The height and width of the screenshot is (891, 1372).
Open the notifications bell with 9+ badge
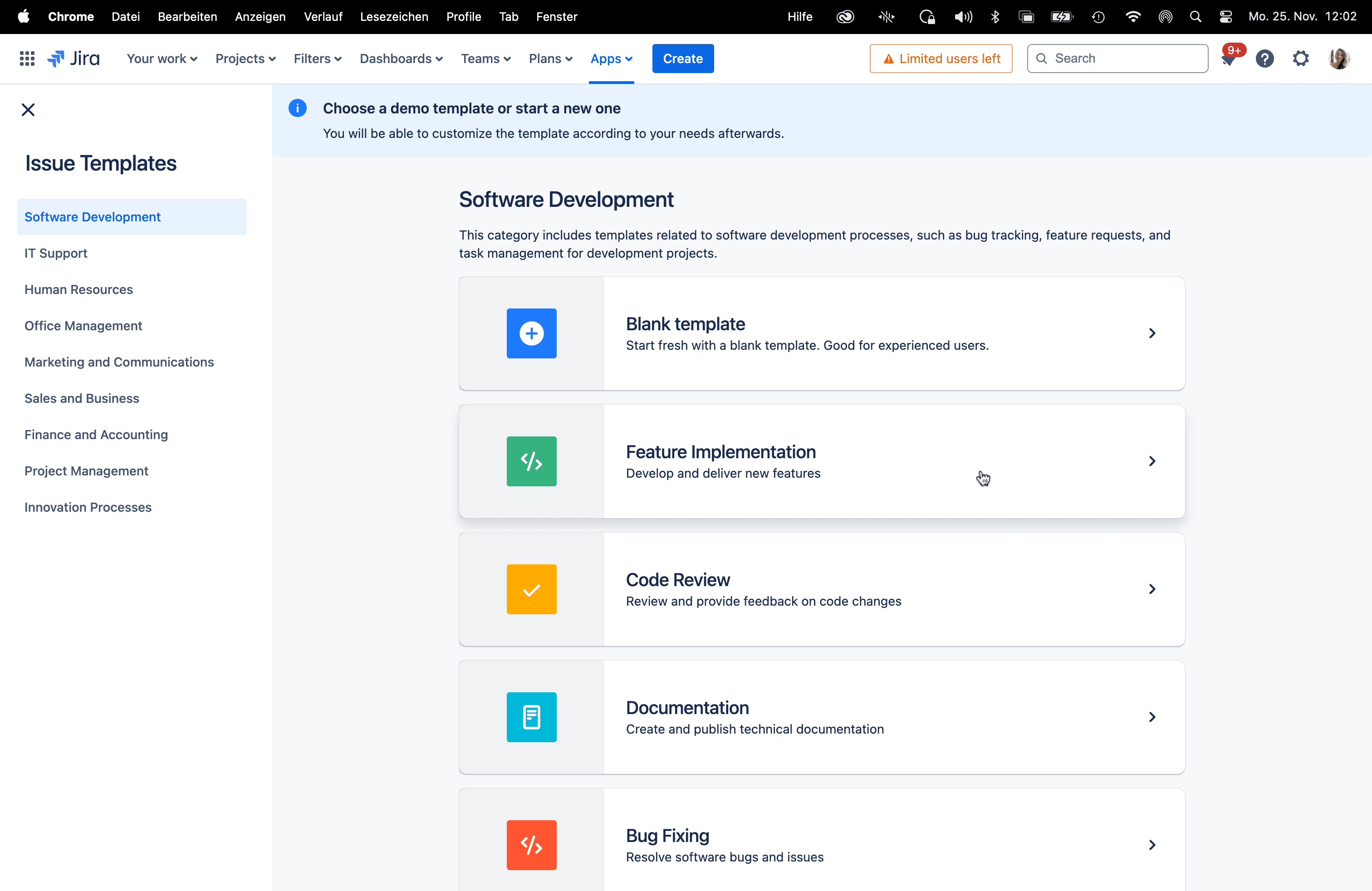1228,59
